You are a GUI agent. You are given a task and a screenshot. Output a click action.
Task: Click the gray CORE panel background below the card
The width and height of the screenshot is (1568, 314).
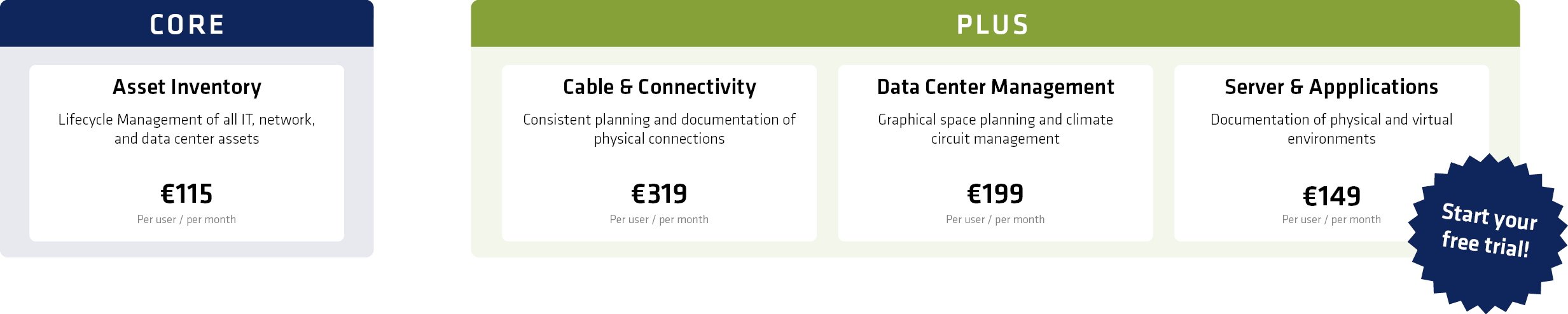[x=187, y=249]
